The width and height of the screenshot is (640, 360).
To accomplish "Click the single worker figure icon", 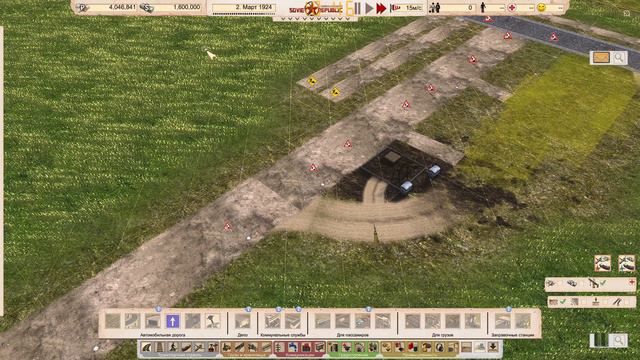I will tap(483, 8).
